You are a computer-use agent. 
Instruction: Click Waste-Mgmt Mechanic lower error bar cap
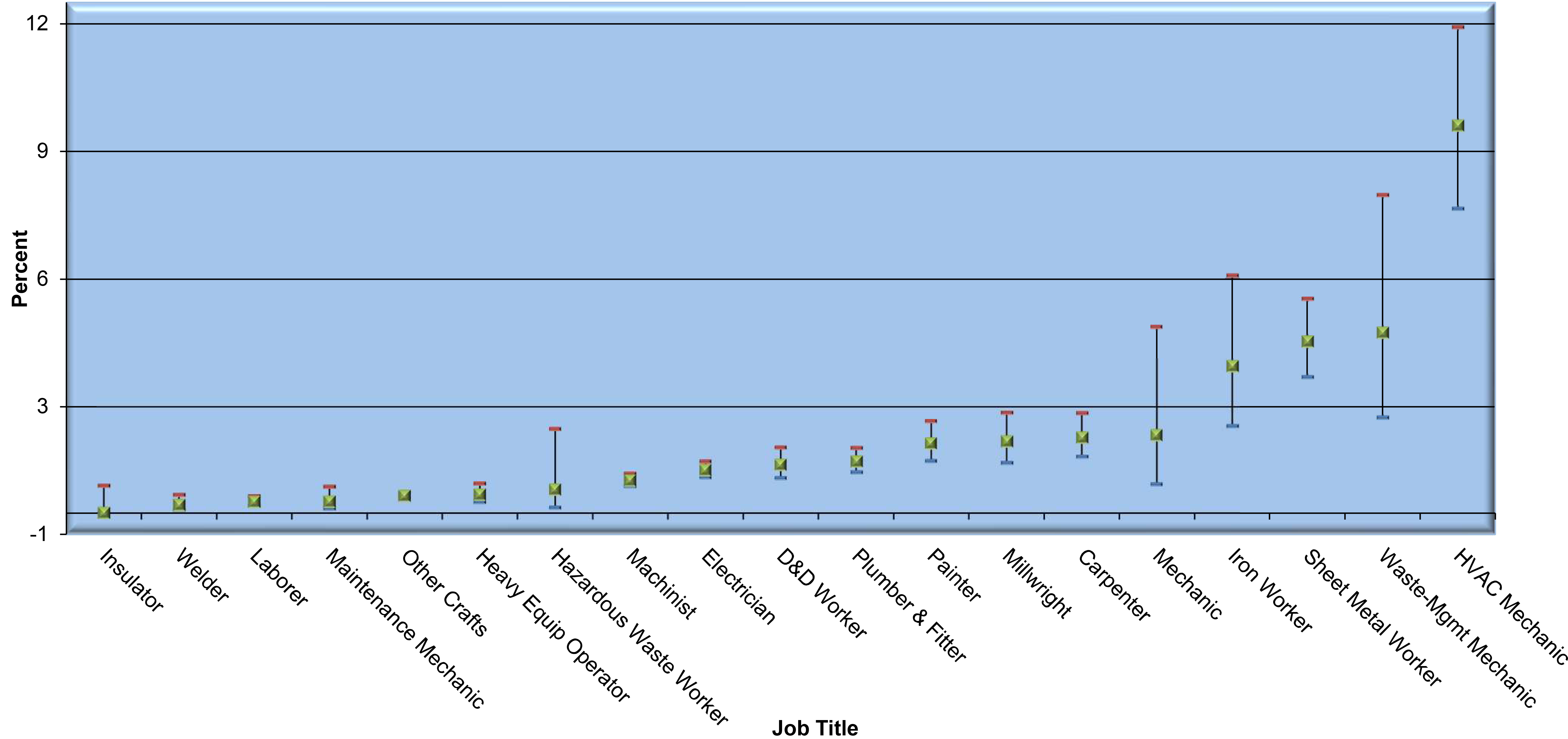[x=1382, y=417]
